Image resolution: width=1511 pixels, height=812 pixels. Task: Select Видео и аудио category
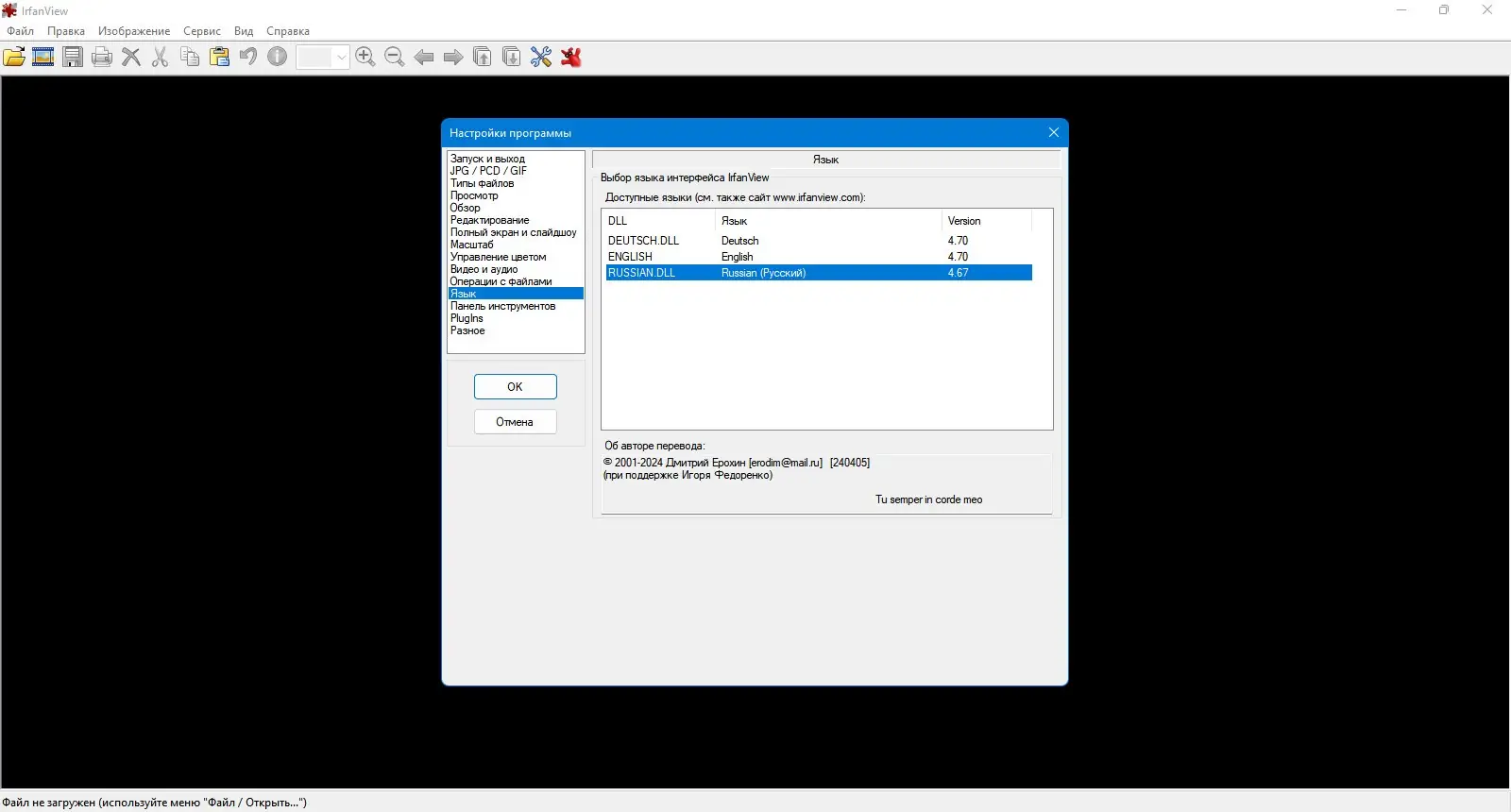(516, 269)
